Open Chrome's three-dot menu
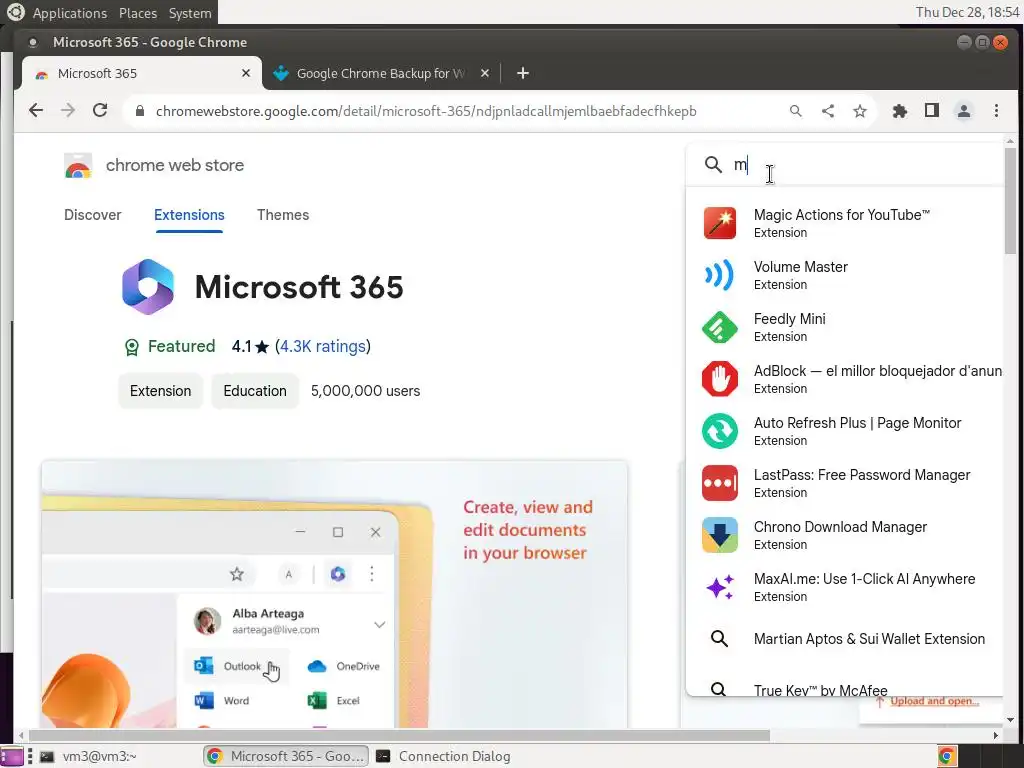 pos(996,111)
